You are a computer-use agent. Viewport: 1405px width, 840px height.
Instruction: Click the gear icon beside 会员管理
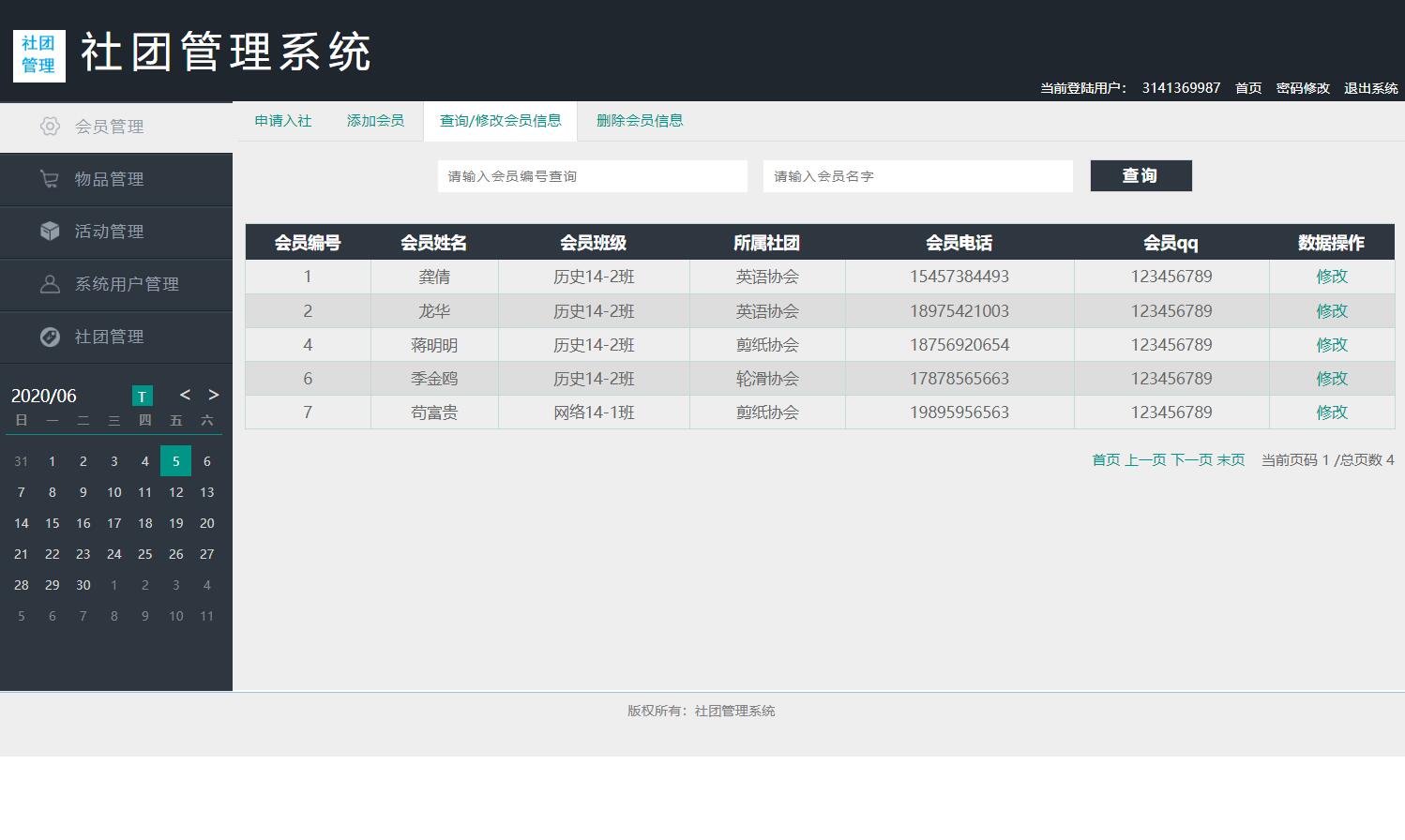click(x=50, y=127)
